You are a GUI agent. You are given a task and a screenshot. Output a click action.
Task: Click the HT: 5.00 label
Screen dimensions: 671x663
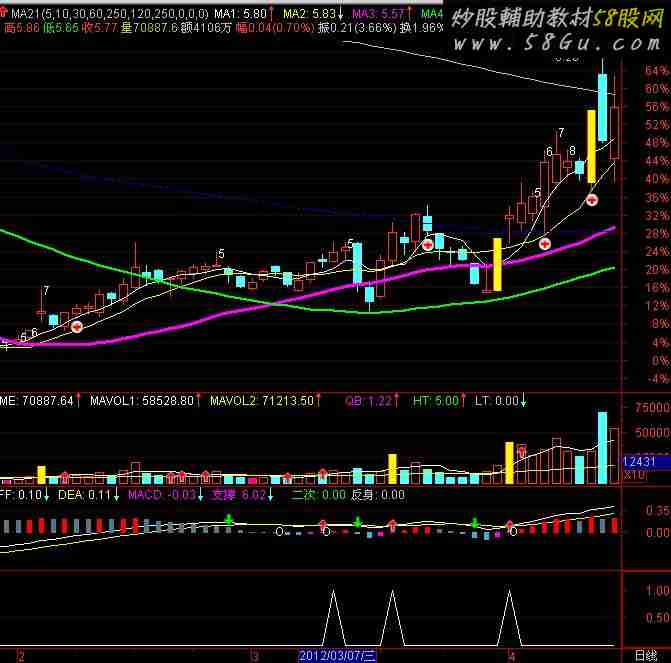pyautogui.click(x=436, y=401)
